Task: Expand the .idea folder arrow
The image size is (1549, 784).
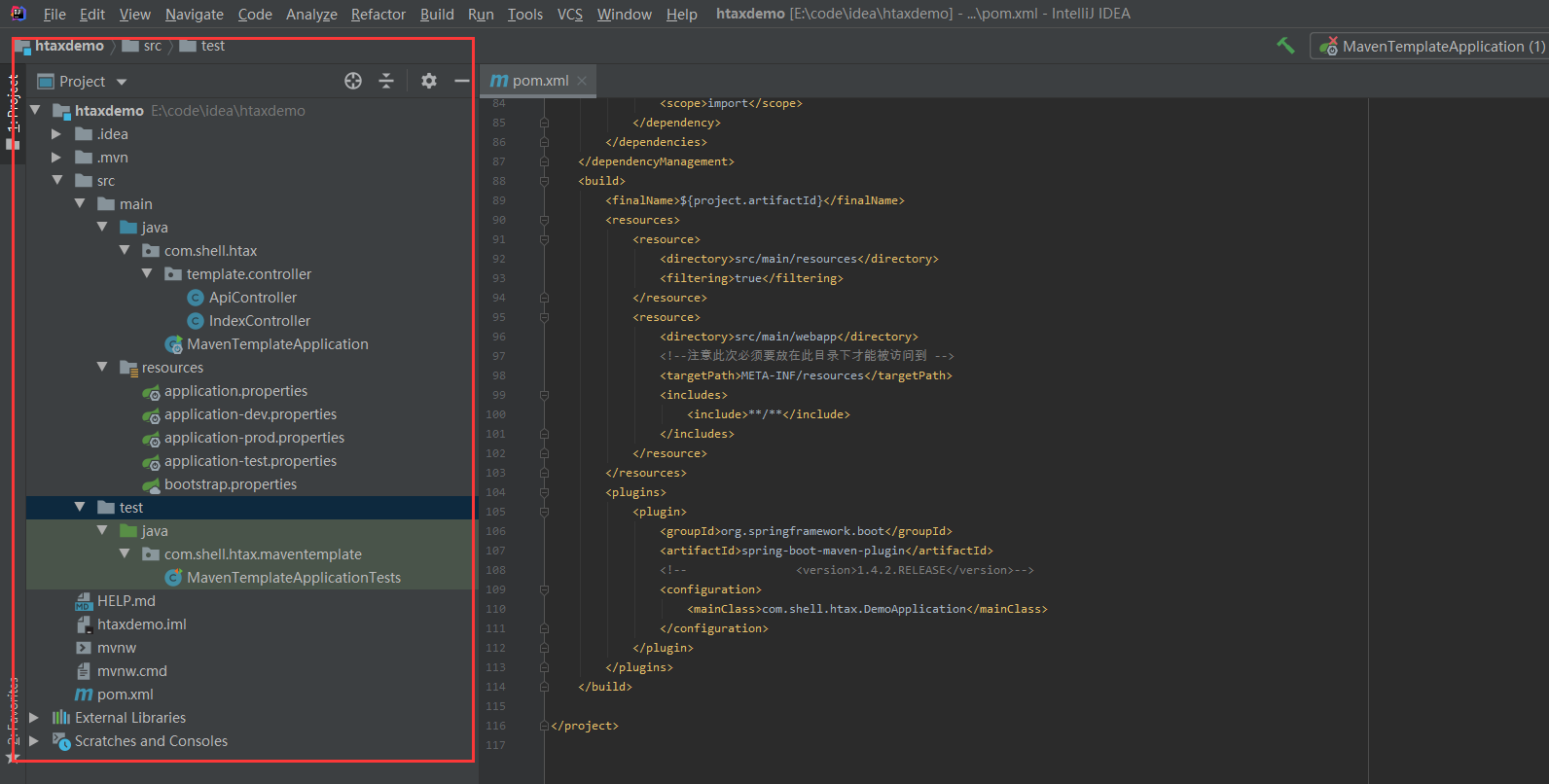Action: [x=56, y=133]
